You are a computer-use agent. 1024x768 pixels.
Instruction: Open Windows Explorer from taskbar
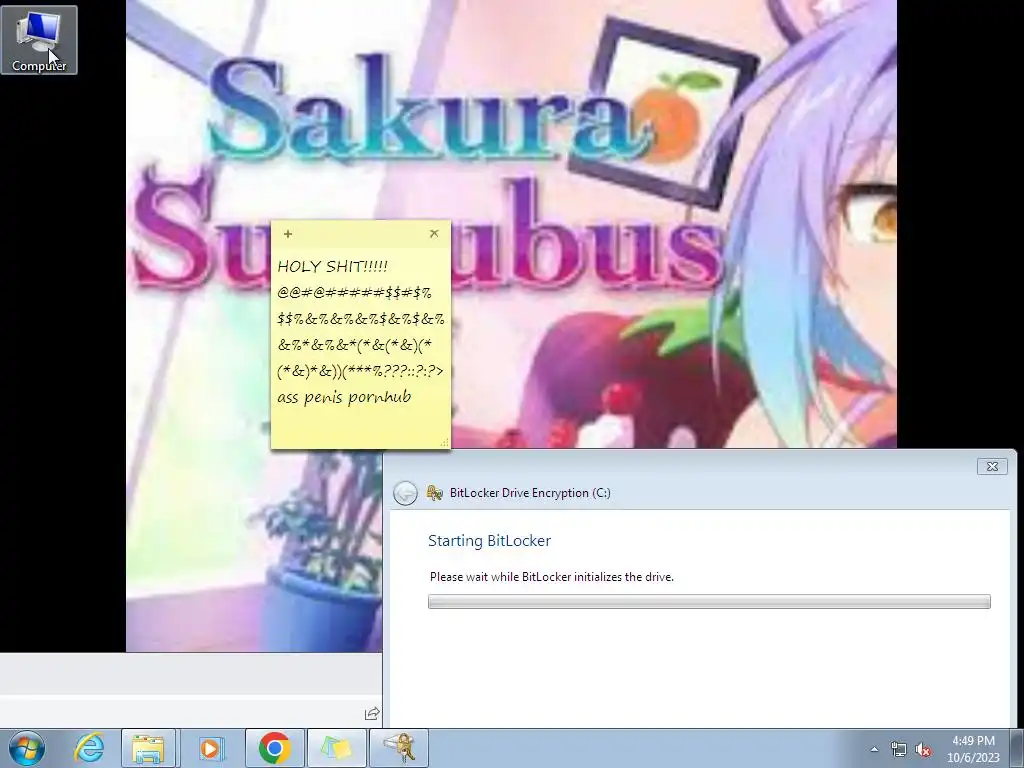148,748
